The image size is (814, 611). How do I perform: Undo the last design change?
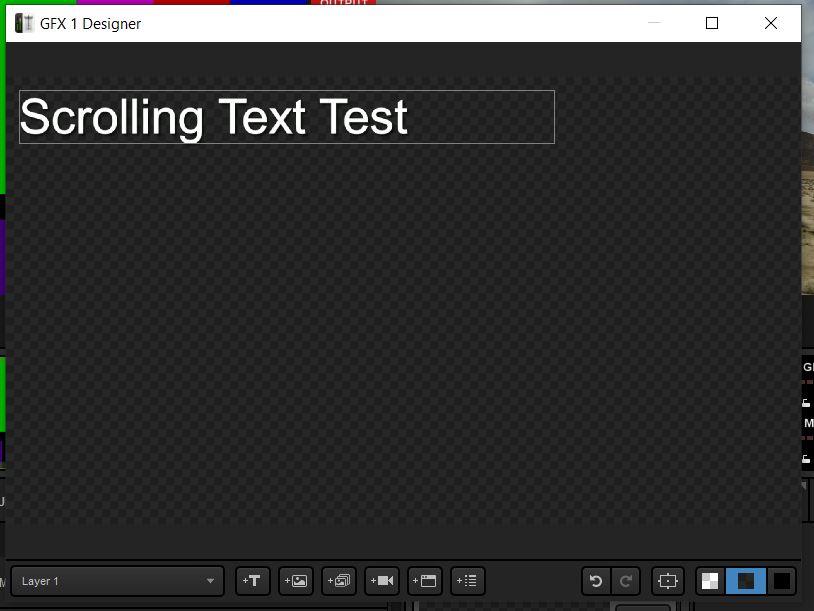[x=596, y=581]
